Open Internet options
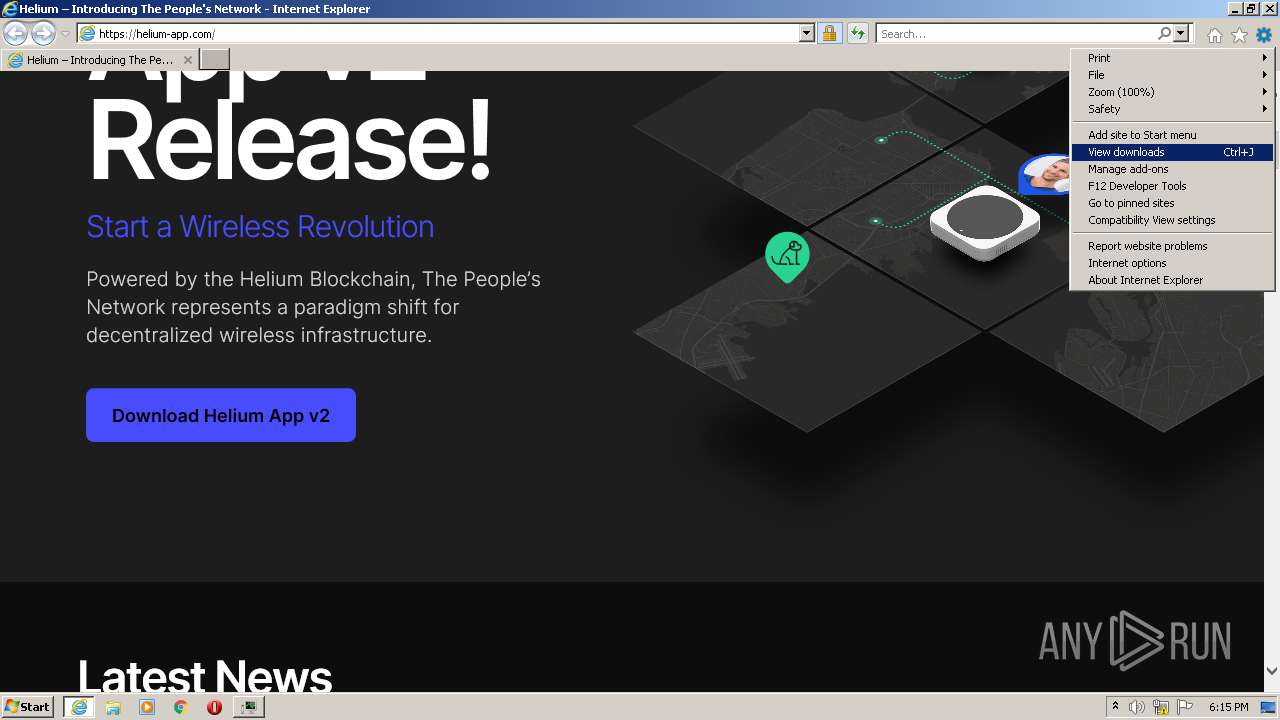This screenshot has height=720, width=1280. click(x=1172, y=263)
